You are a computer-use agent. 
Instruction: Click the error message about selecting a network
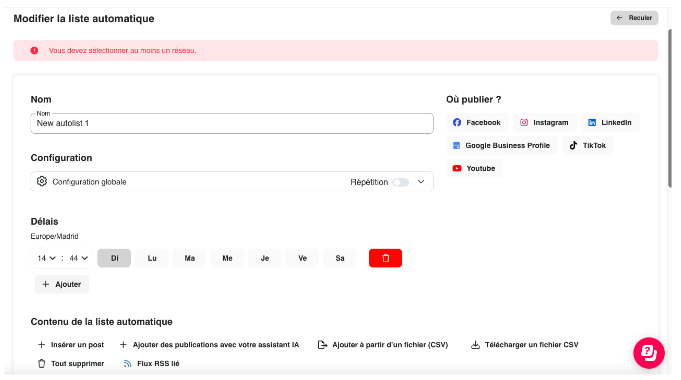tap(122, 50)
